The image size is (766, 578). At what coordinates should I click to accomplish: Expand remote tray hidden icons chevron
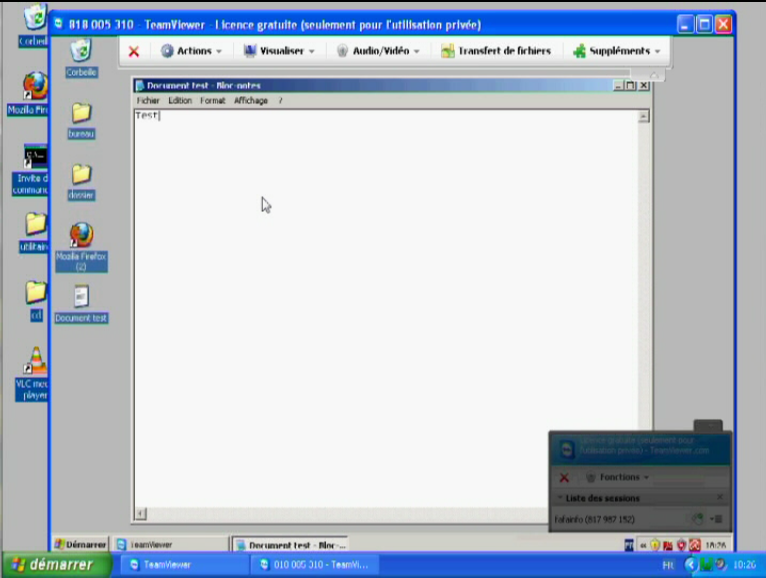(x=643, y=545)
